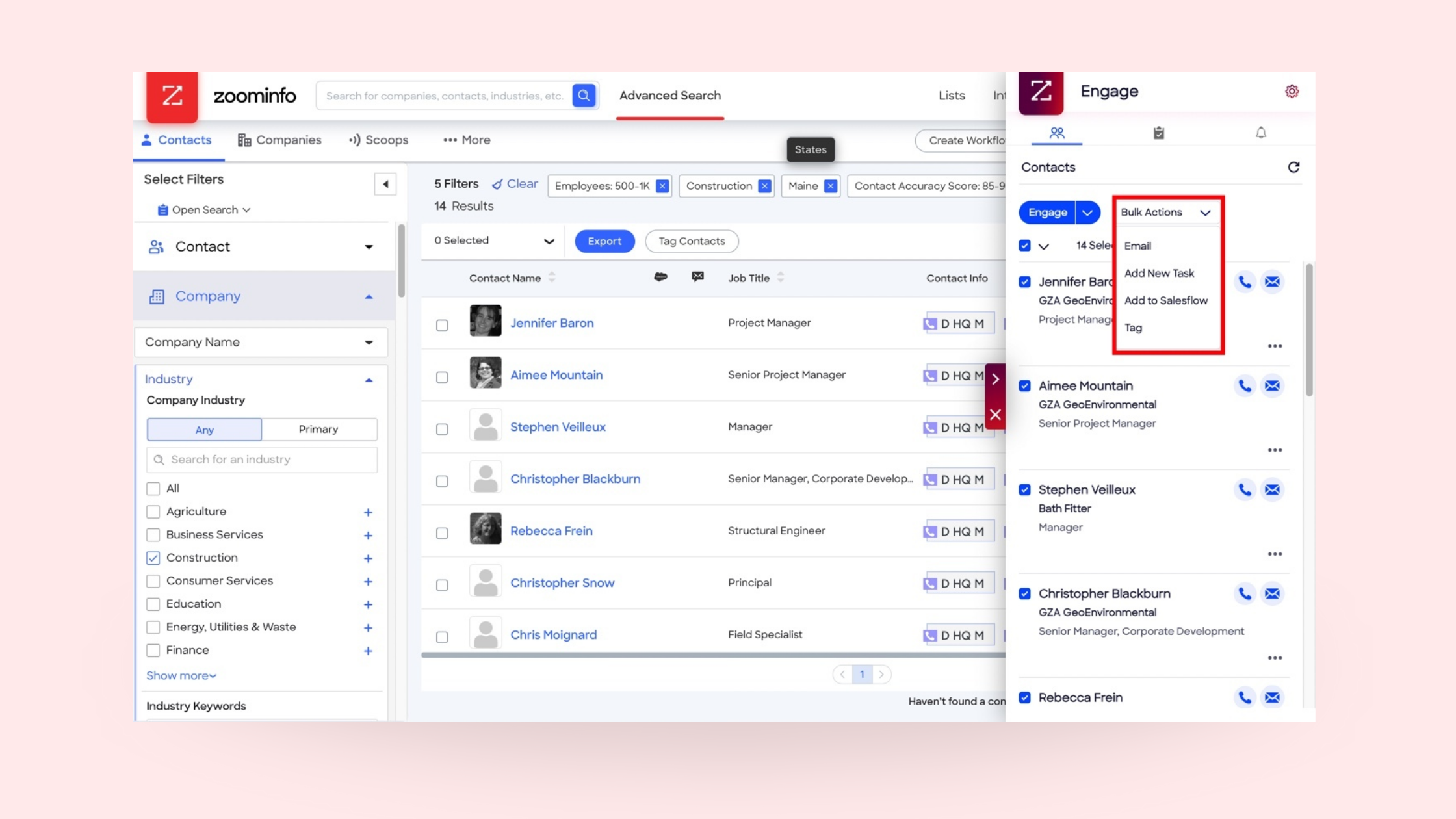
Task: Check the All industries checkbox
Action: pos(153,489)
